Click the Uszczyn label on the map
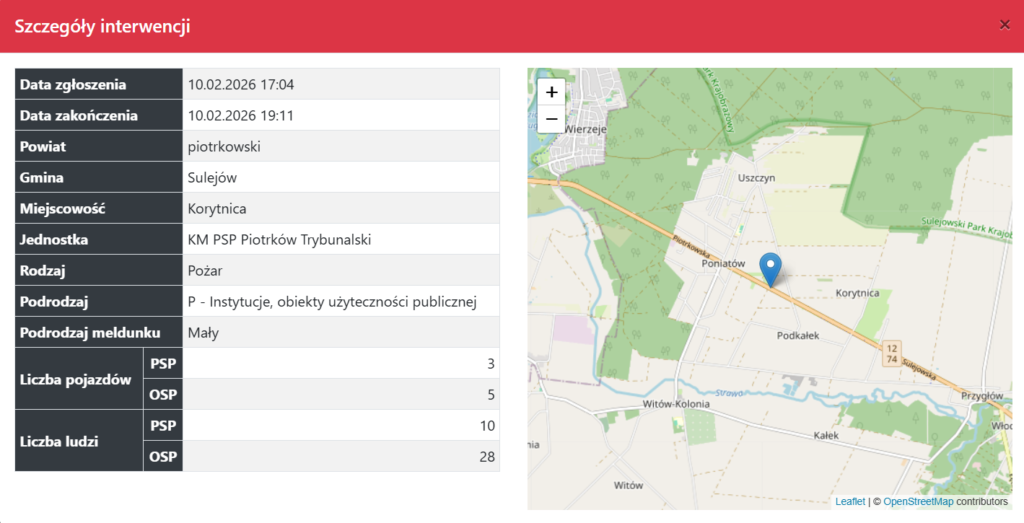 [x=756, y=177]
